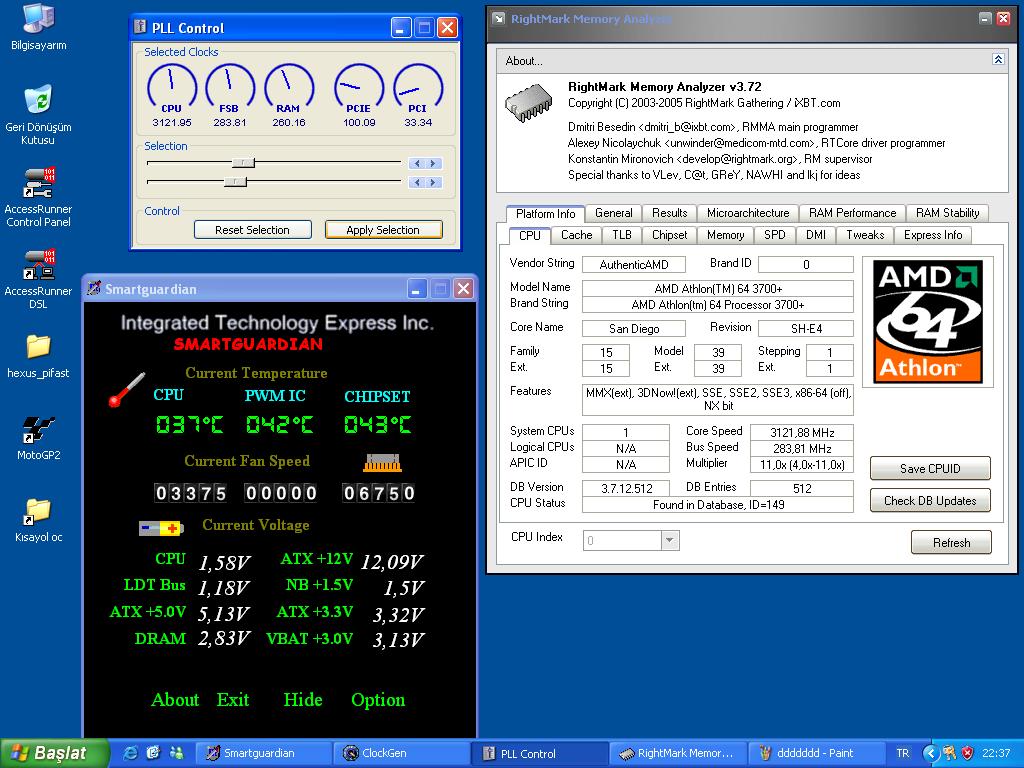Select the Tweaks sub-tab
This screenshot has height=768, width=1024.
(x=865, y=235)
